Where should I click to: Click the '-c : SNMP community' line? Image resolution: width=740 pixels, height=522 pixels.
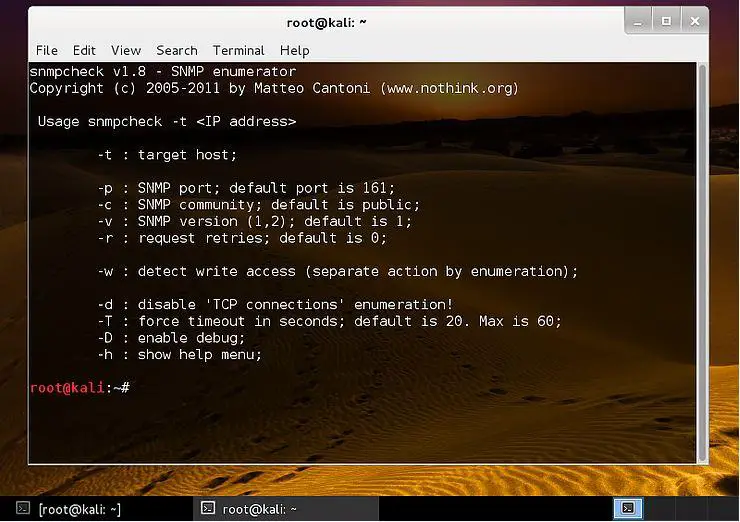click(x=259, y=205)
